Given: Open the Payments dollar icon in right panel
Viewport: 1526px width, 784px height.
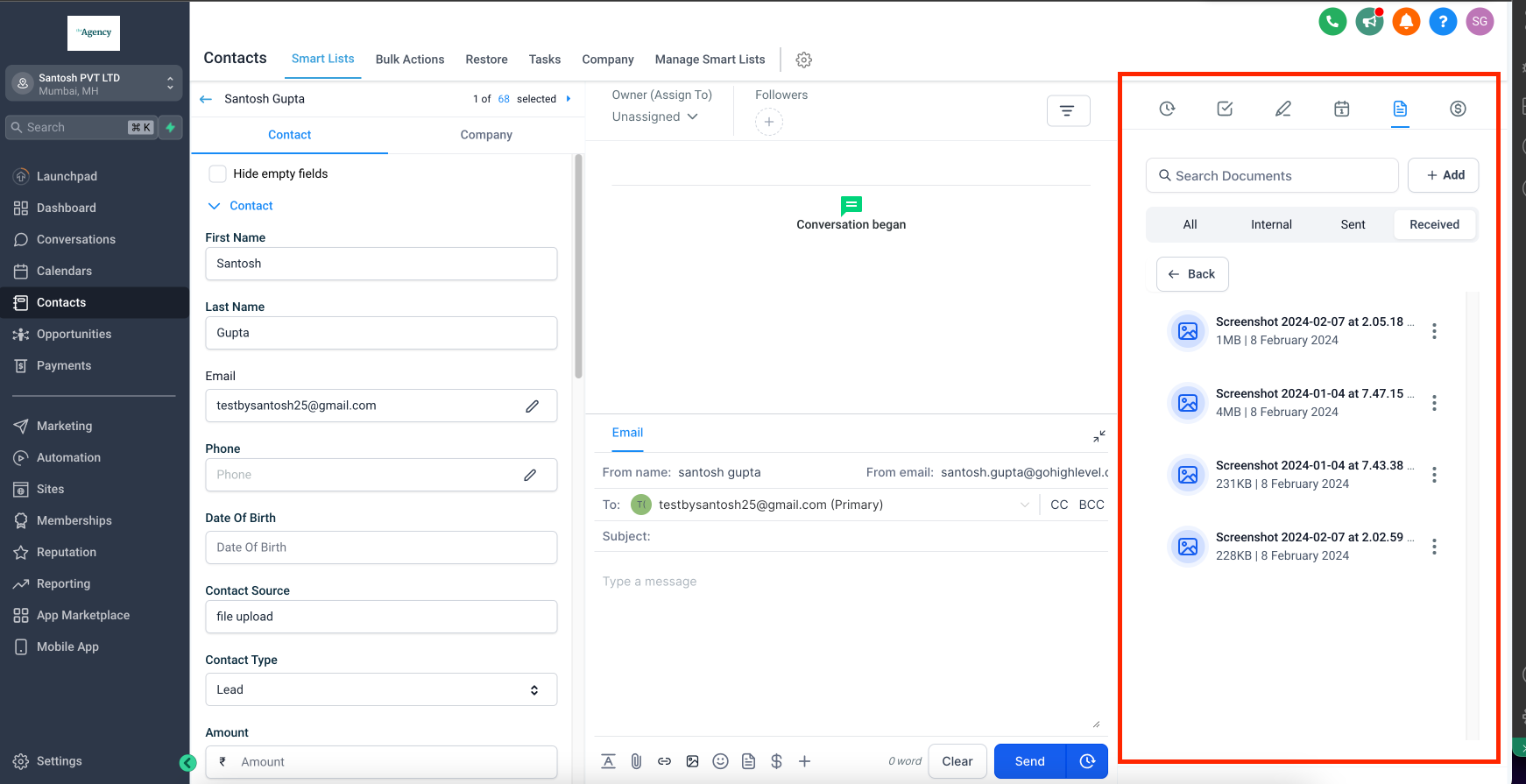Looking at the screenshot, I should pos(1458,109).
